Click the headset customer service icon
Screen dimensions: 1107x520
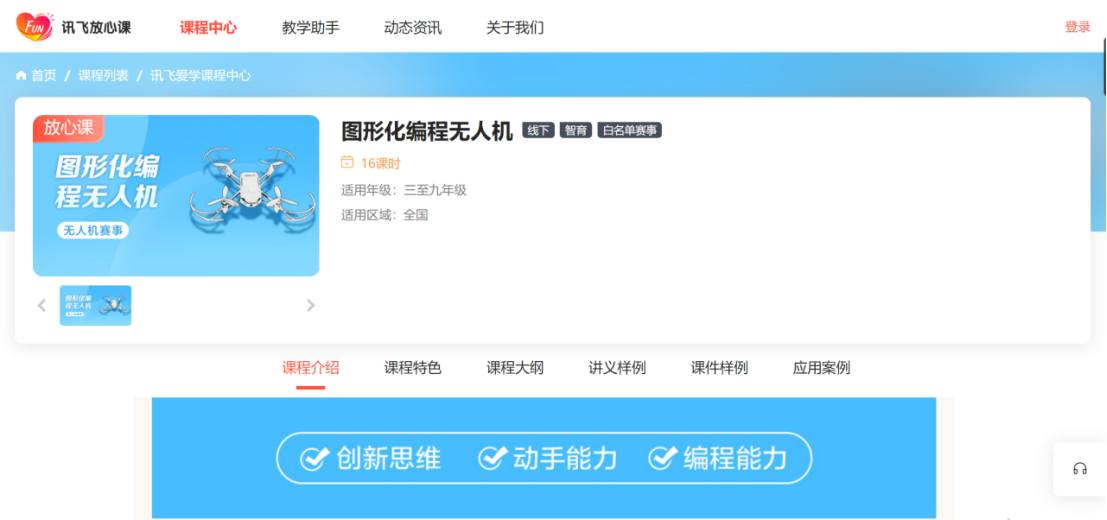1079,469
